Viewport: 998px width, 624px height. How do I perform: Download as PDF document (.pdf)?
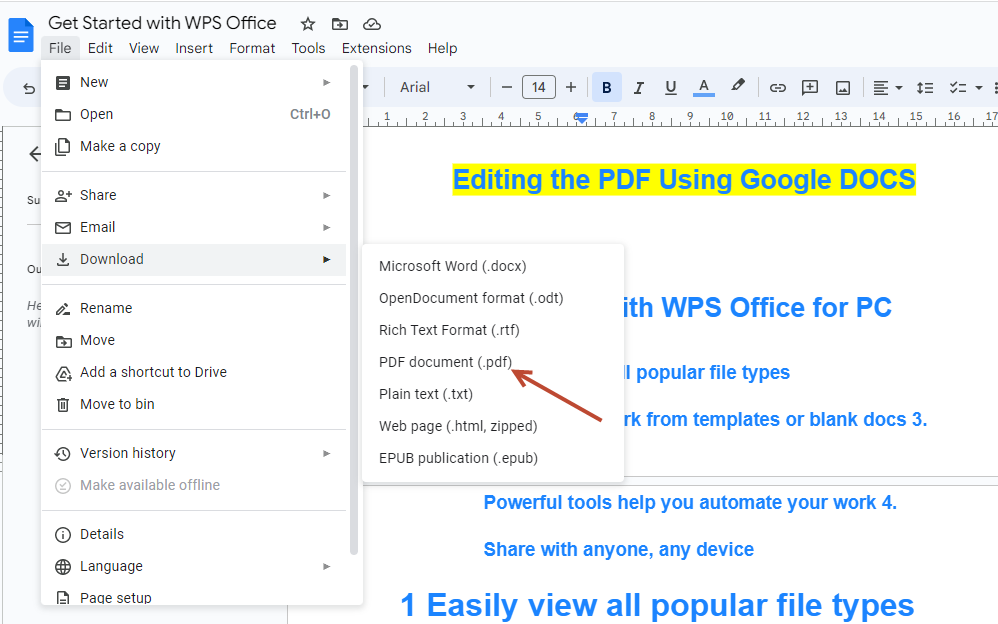pyautogui.click(x=493, y=362)
